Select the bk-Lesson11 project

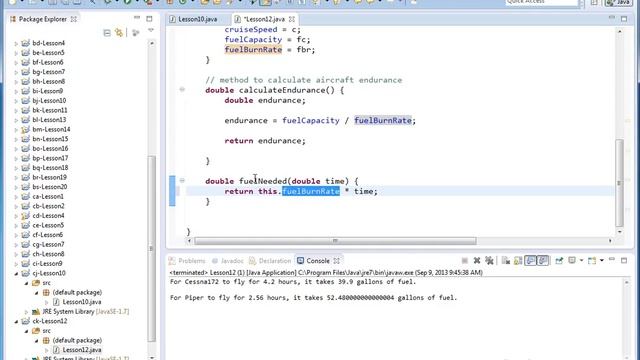[50, 110]
